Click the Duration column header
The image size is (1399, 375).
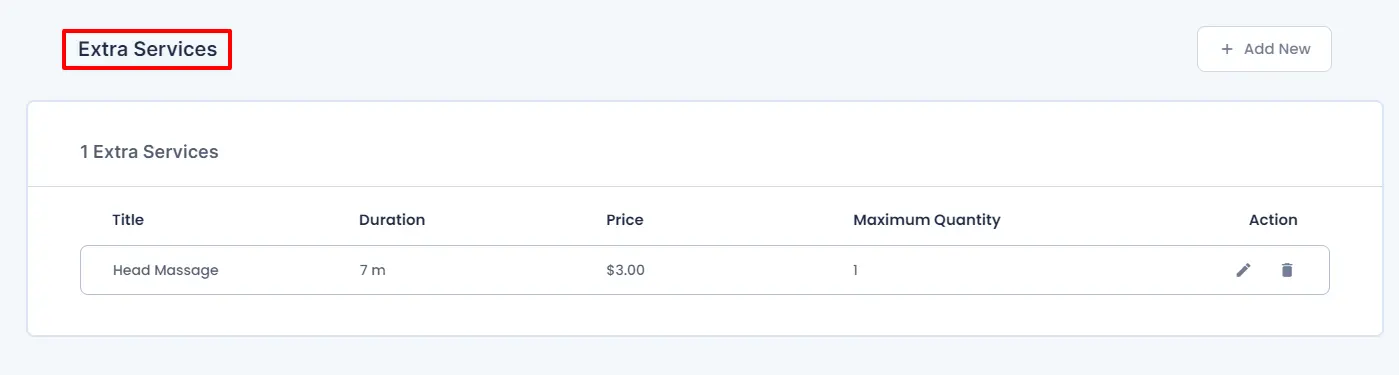(x=392, y=220)
